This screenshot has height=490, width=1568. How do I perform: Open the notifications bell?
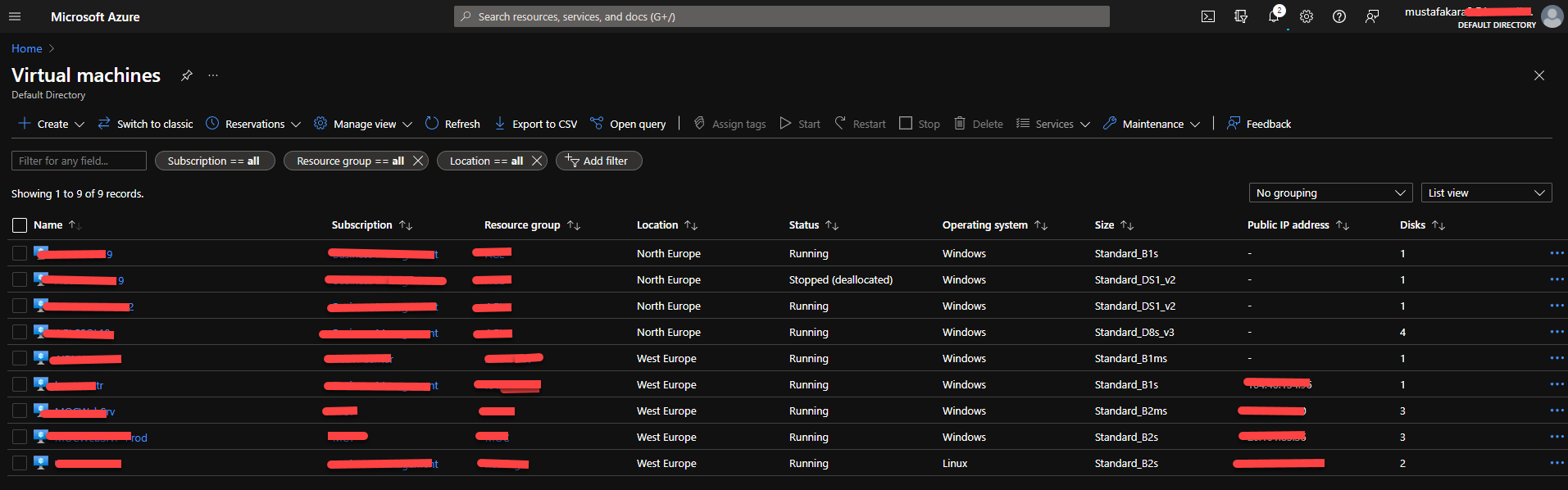coord(1274,16)
